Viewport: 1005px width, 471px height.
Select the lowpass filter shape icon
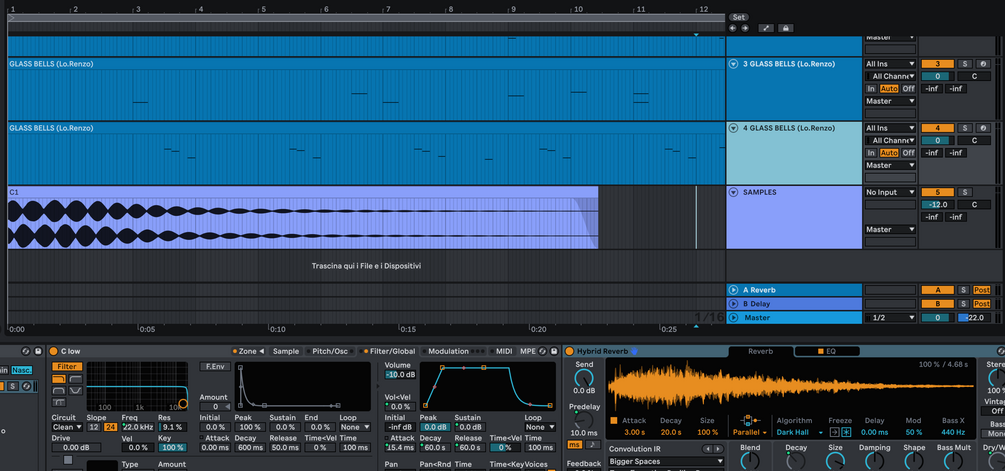click(x=58, y=379)
